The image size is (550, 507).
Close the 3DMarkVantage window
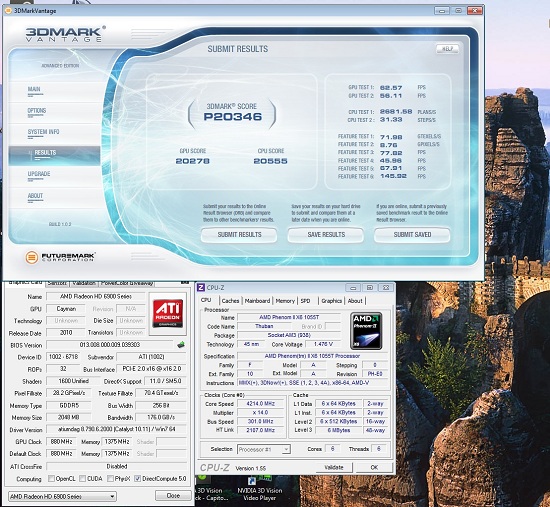pos(475,11)
